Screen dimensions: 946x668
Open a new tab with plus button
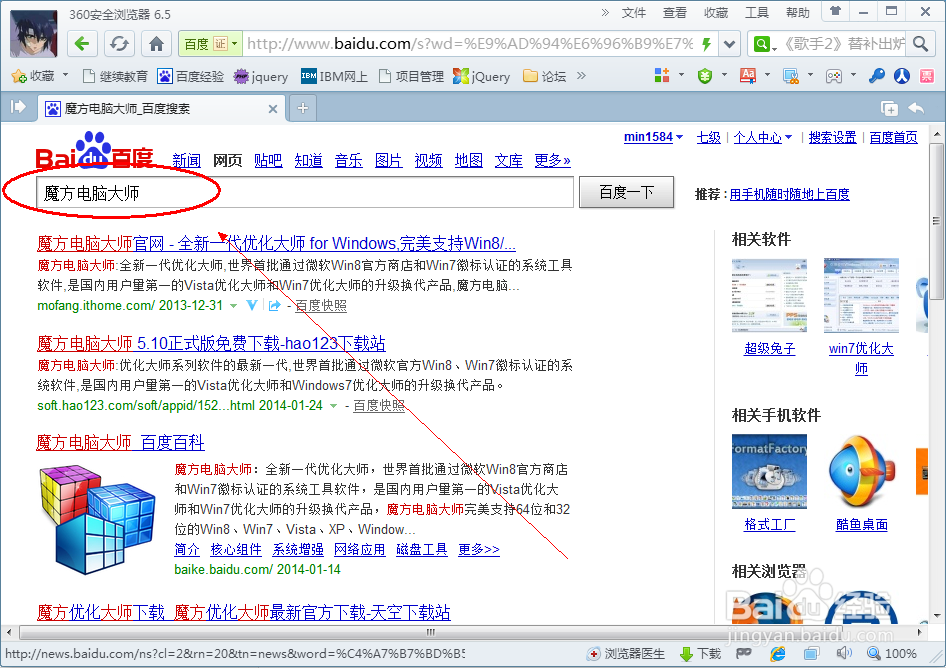click(x=303, y=108)
